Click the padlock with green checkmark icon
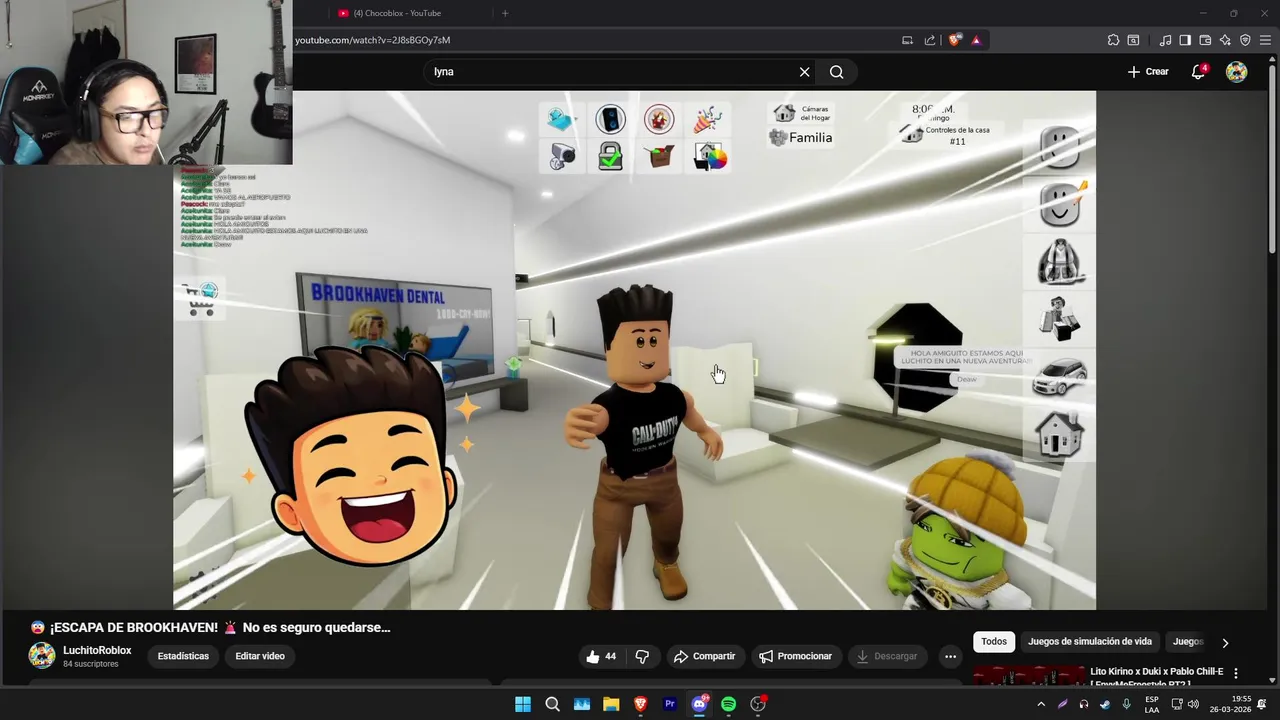 point(610,156)
